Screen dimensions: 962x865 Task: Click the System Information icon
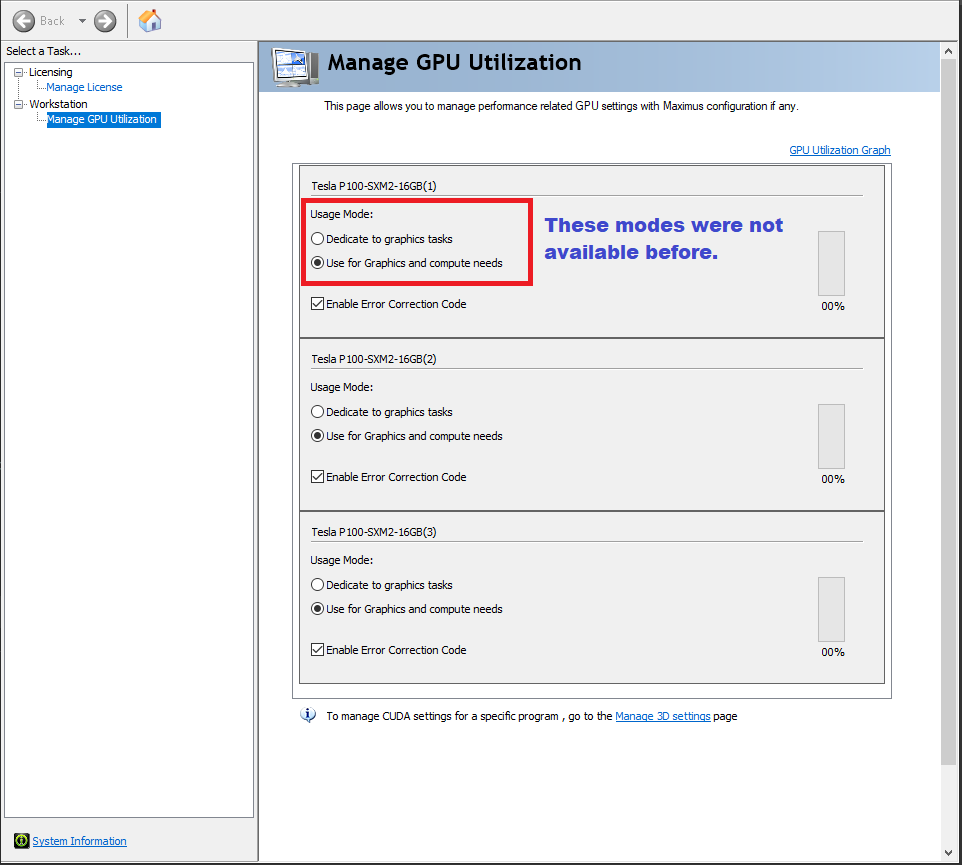coord(21,840)
